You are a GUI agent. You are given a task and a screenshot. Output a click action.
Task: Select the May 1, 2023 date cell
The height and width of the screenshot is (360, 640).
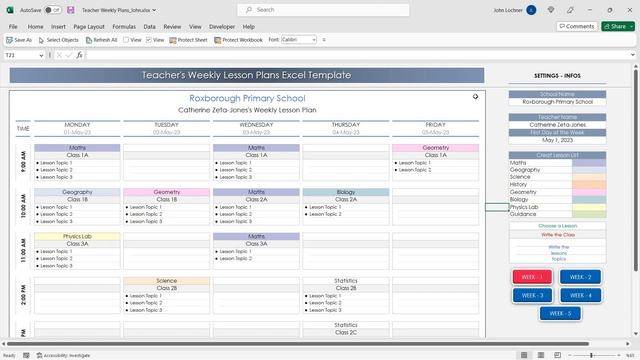pos(558,140)
